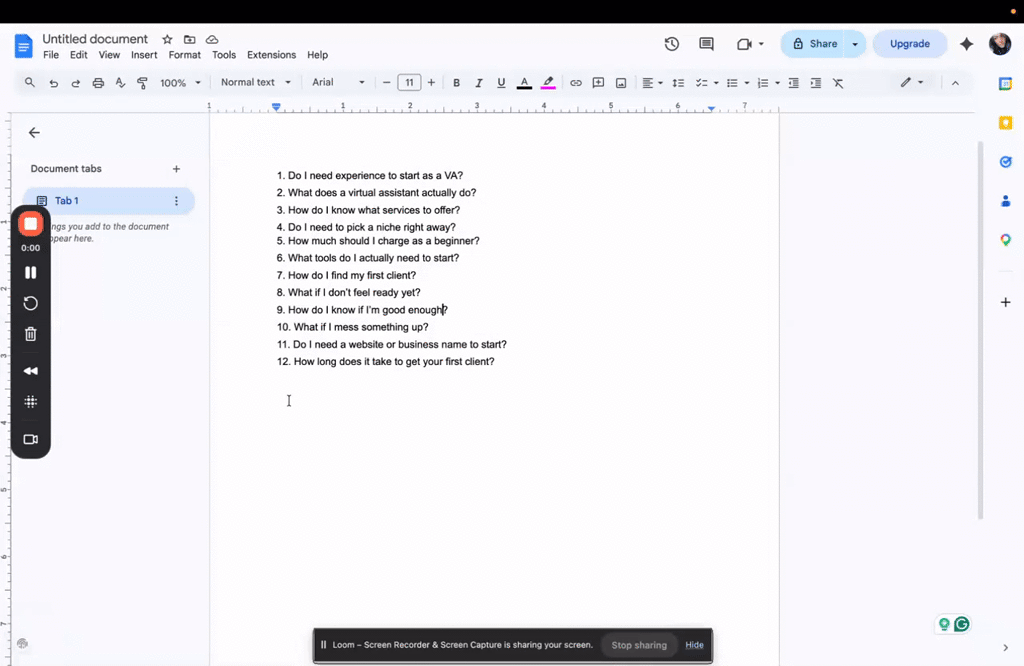This screenshot has height=666, width=1024.
Task: Rewind the Loom recording
Action: pyautogui.click(x=30, y=371)
